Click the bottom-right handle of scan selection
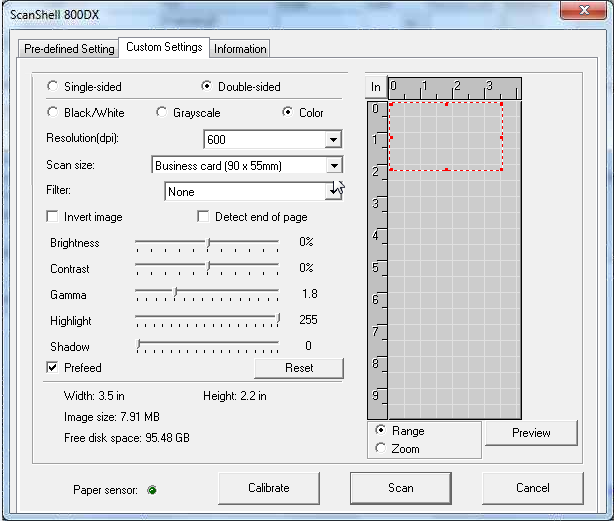This screenshot has height=521, width=614. 502,169
